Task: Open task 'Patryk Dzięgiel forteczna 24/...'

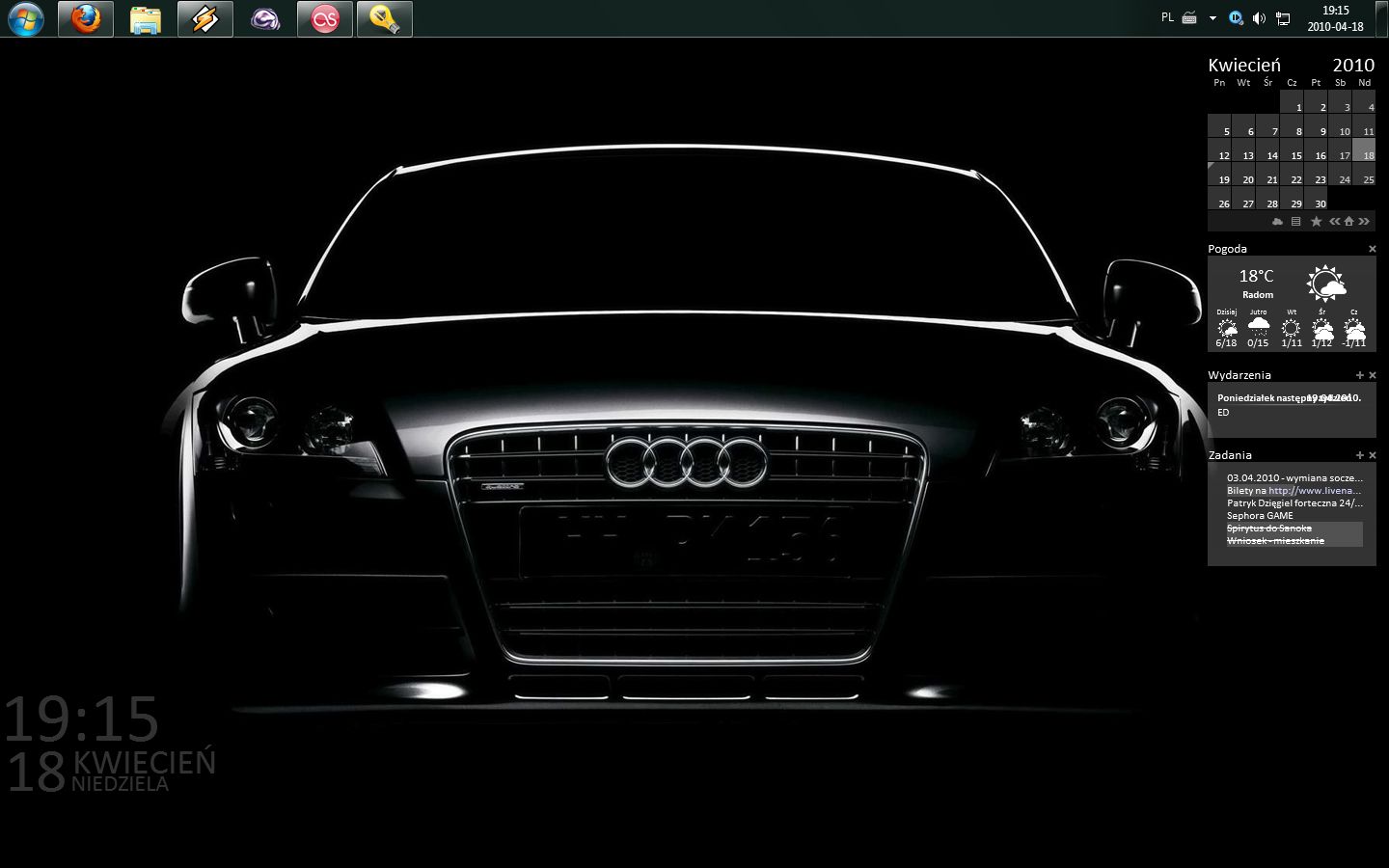Action: pyautogui.click(x=1294, y=502)
